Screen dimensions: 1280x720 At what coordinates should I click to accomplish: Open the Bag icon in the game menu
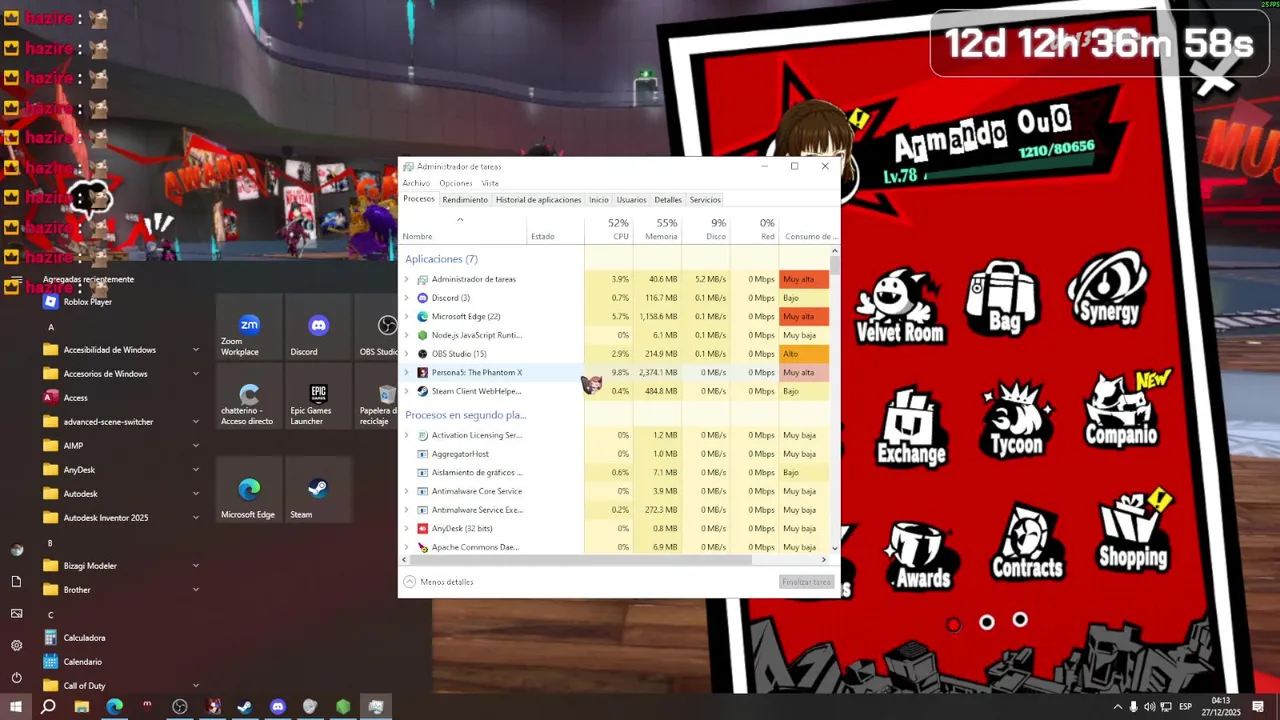(1003, 297)
